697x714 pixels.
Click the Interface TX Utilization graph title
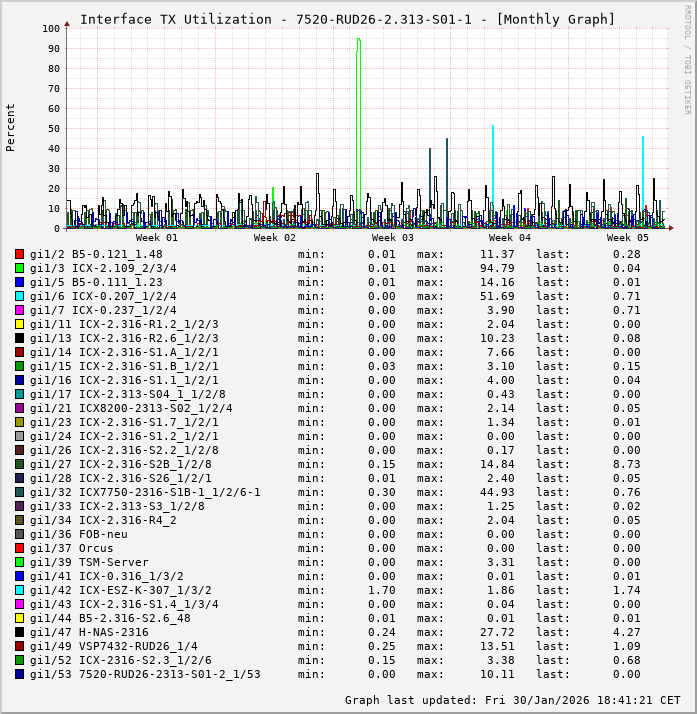(347, 19)
